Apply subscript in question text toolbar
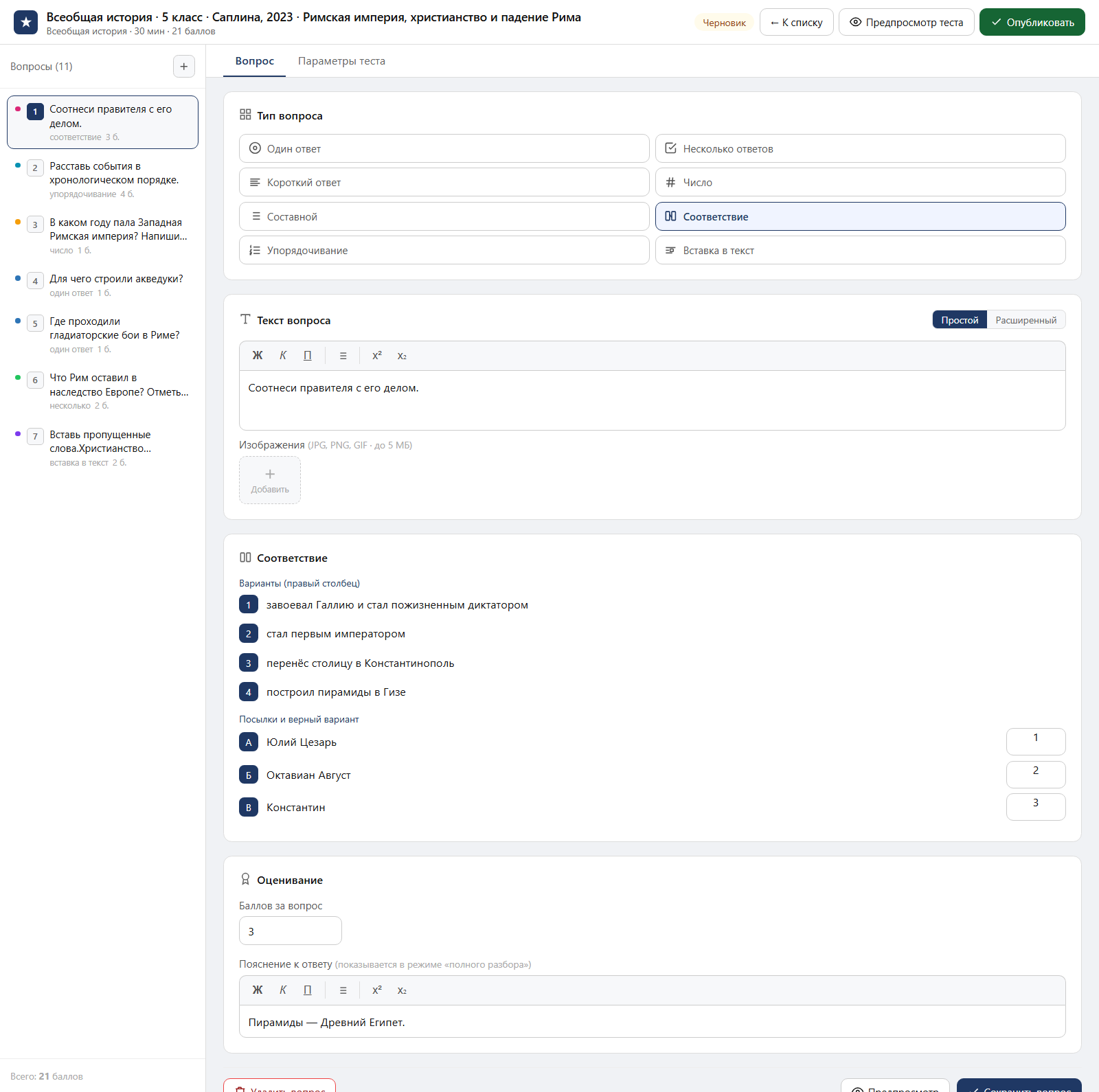Image resolution: width=1099 pixels, height=1092 pixels. [x=402, y=356]
